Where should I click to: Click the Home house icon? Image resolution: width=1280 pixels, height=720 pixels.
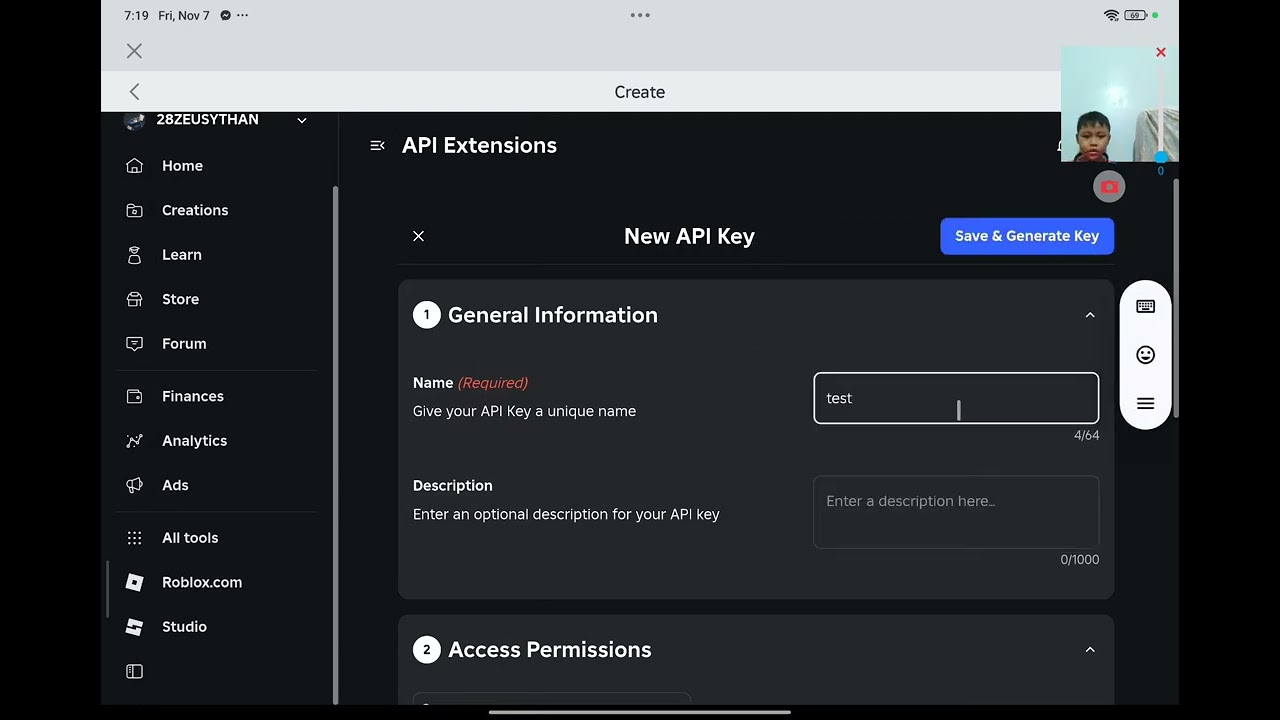click(135, 166)
